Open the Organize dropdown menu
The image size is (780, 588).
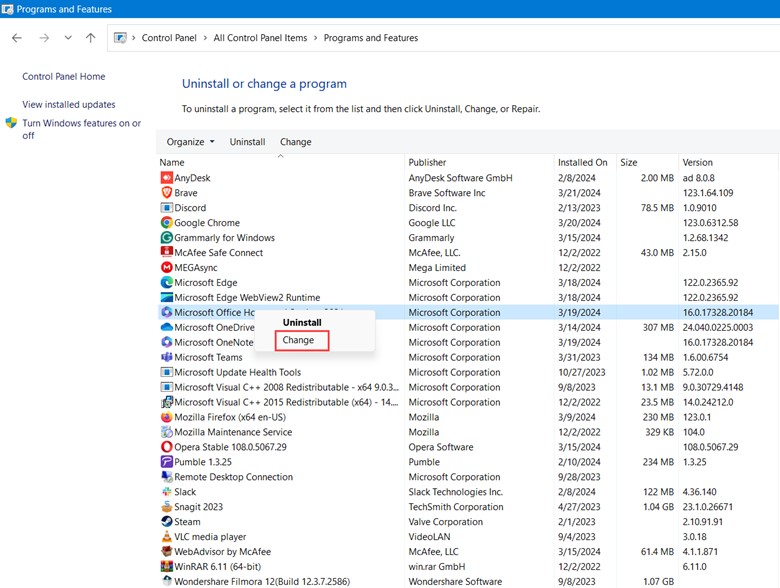pyautogui.click(x=191, y=142)
